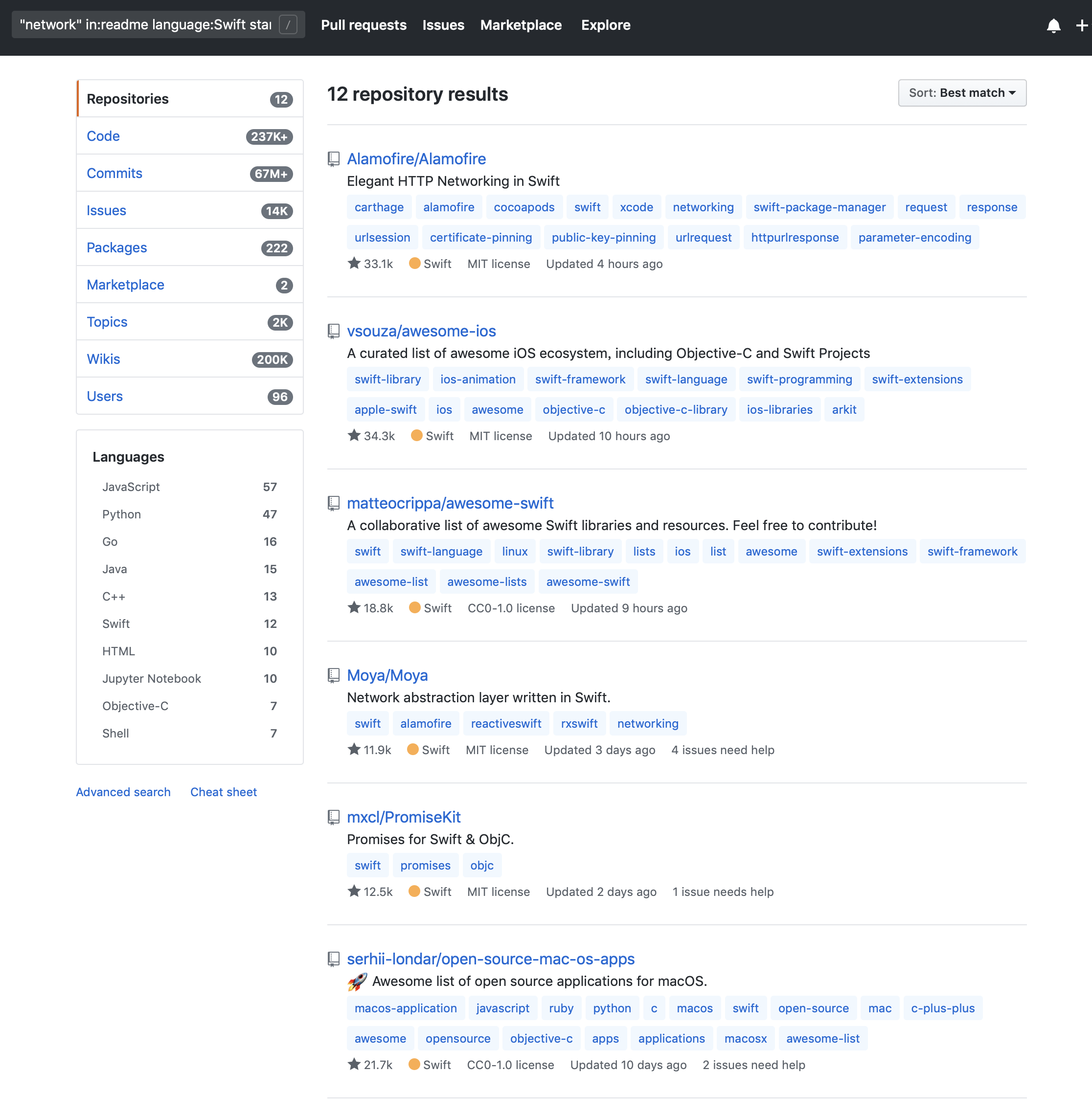
Task: Filter results by Python language
Action: point(122,514)
